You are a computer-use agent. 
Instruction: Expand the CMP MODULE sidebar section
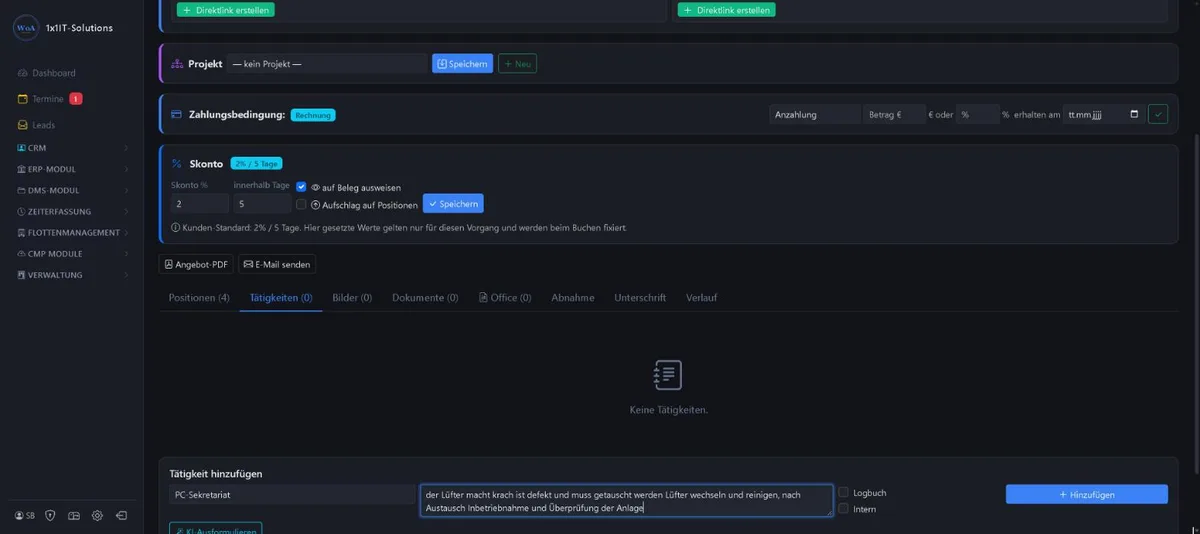tap(71, 253)
